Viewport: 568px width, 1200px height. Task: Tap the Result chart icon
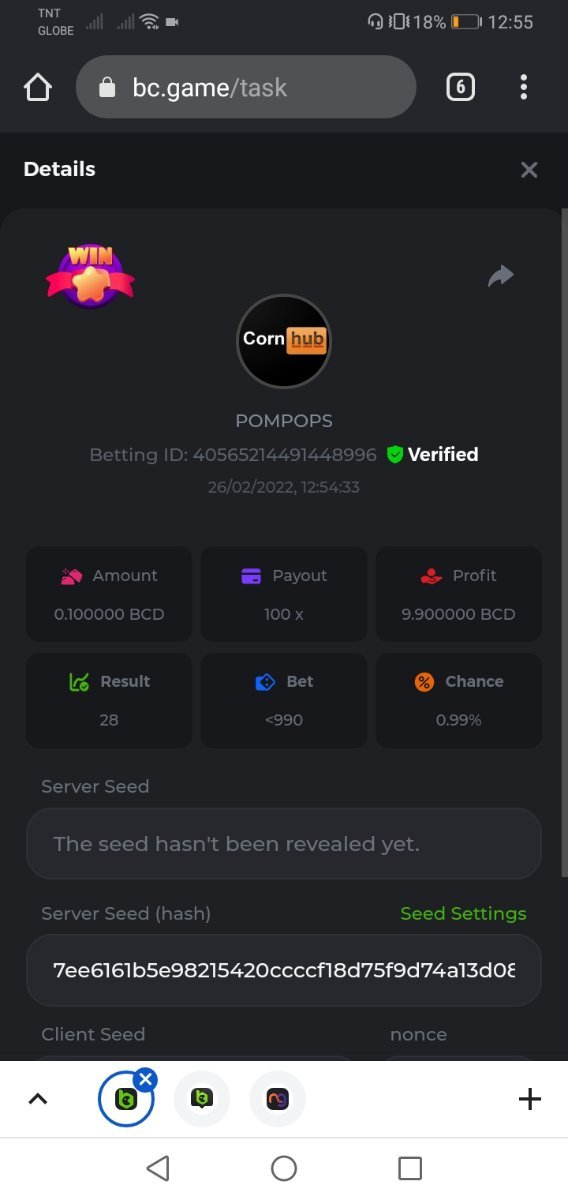(x=79, y=682)
